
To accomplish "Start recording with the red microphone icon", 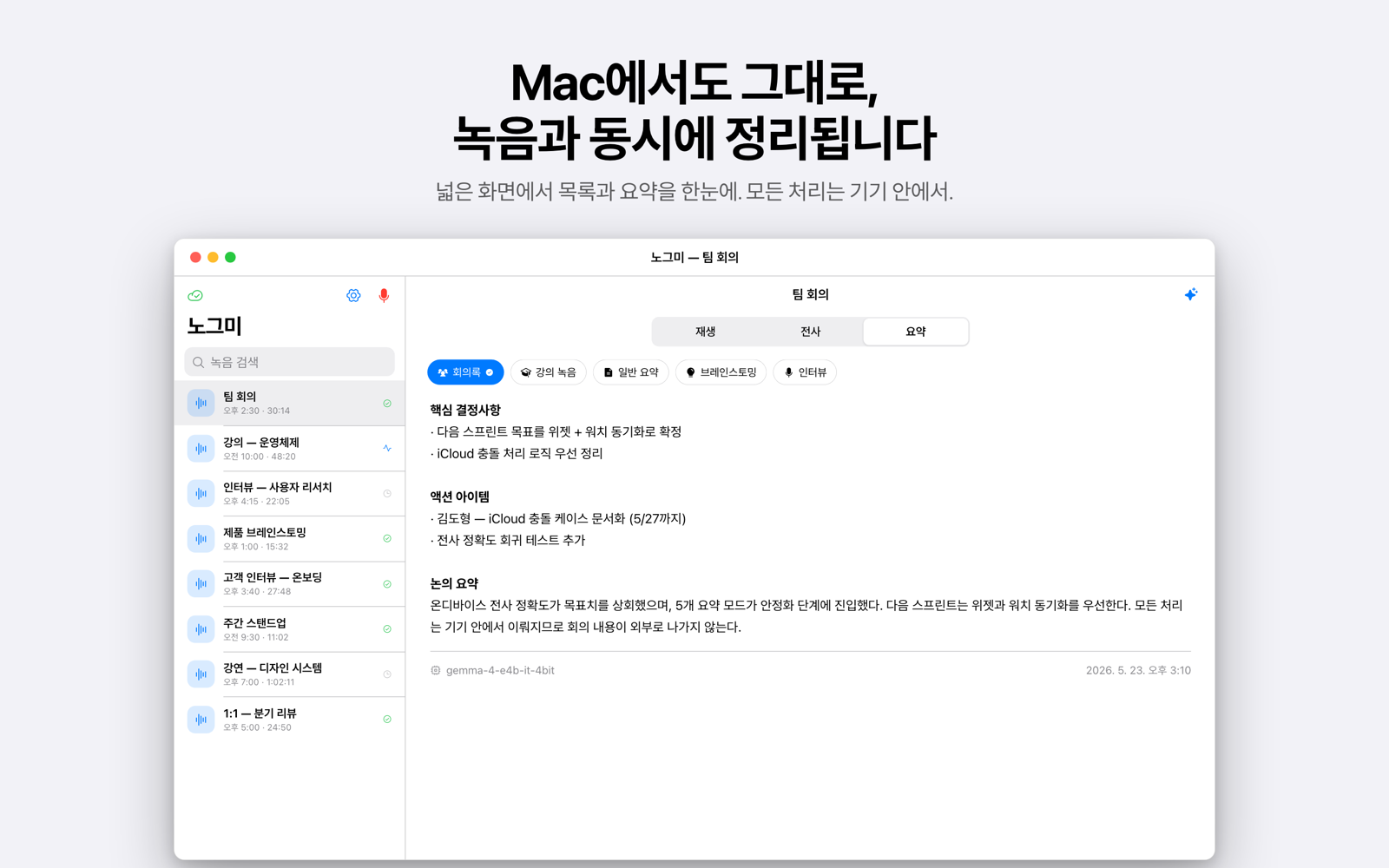I will pos(384,295).
